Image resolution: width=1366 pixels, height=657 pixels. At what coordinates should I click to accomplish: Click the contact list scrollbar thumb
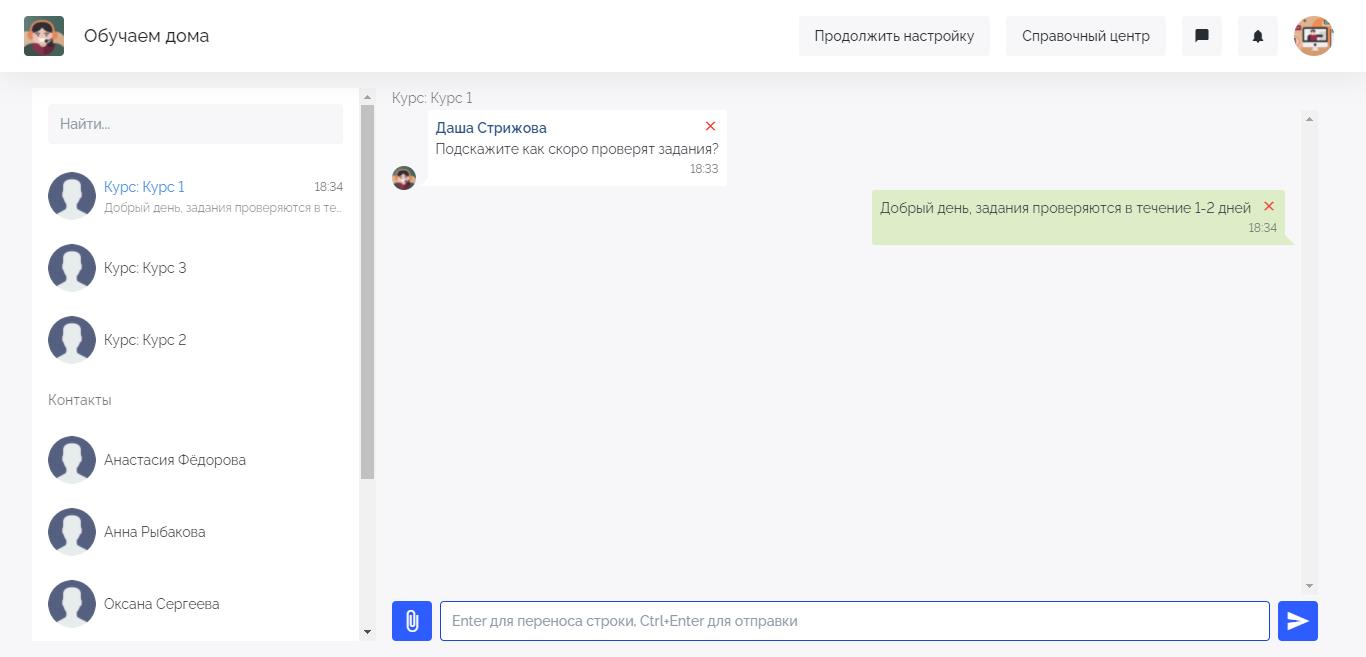pyautogui.click(x=367, y=292)
